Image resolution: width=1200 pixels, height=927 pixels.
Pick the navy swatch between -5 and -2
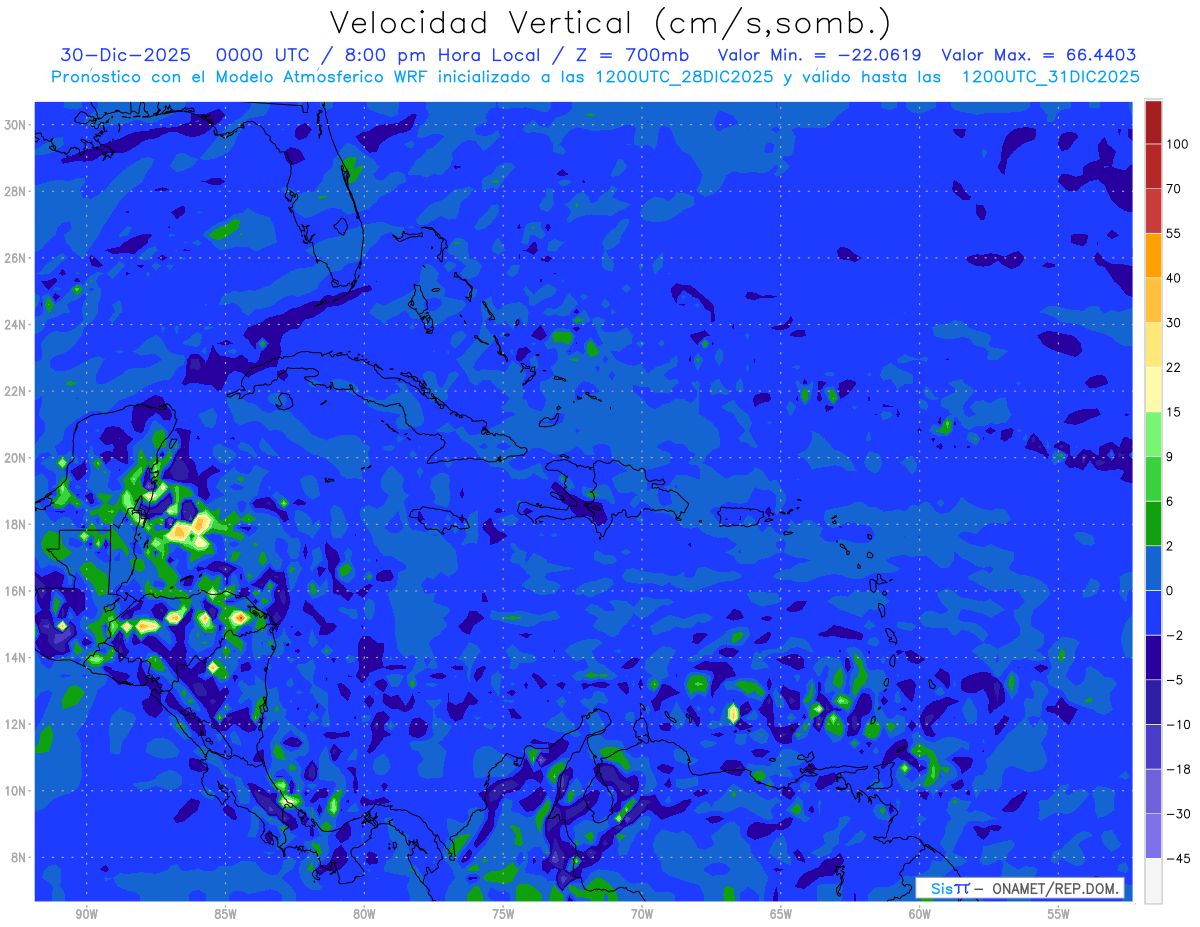[x=1153, y=655]
